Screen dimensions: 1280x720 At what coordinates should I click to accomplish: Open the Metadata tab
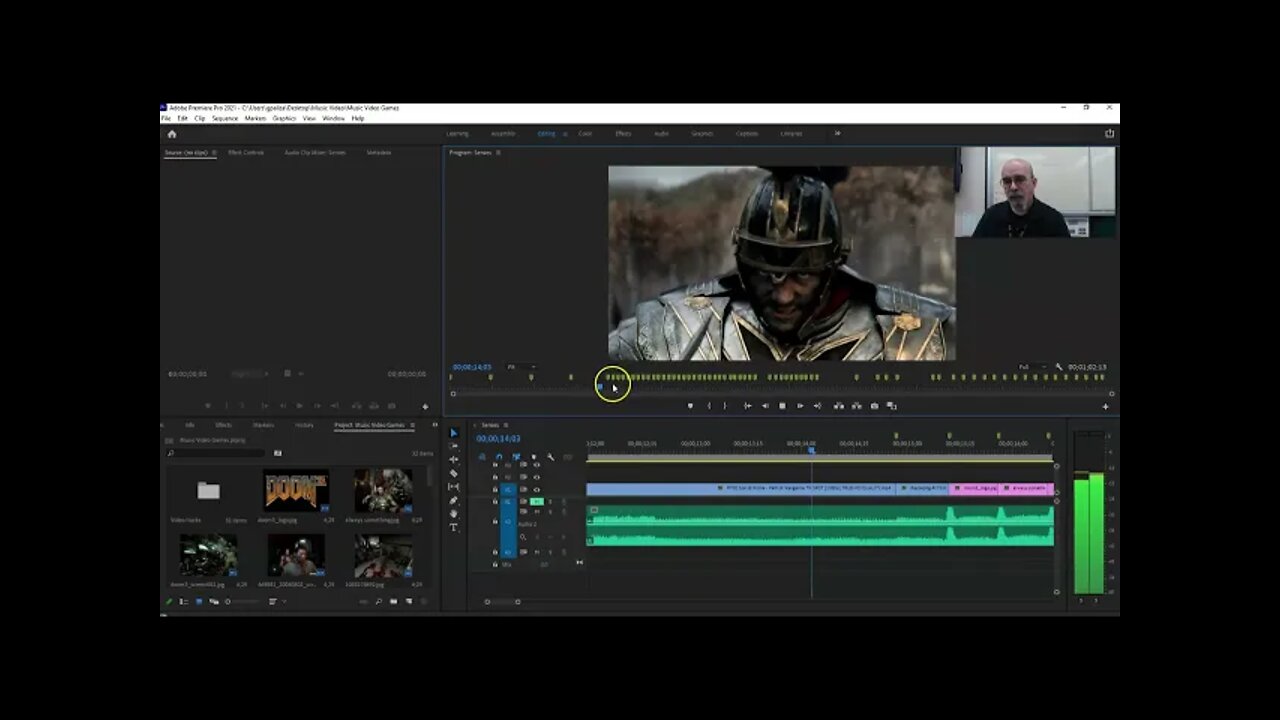(379, 152)
